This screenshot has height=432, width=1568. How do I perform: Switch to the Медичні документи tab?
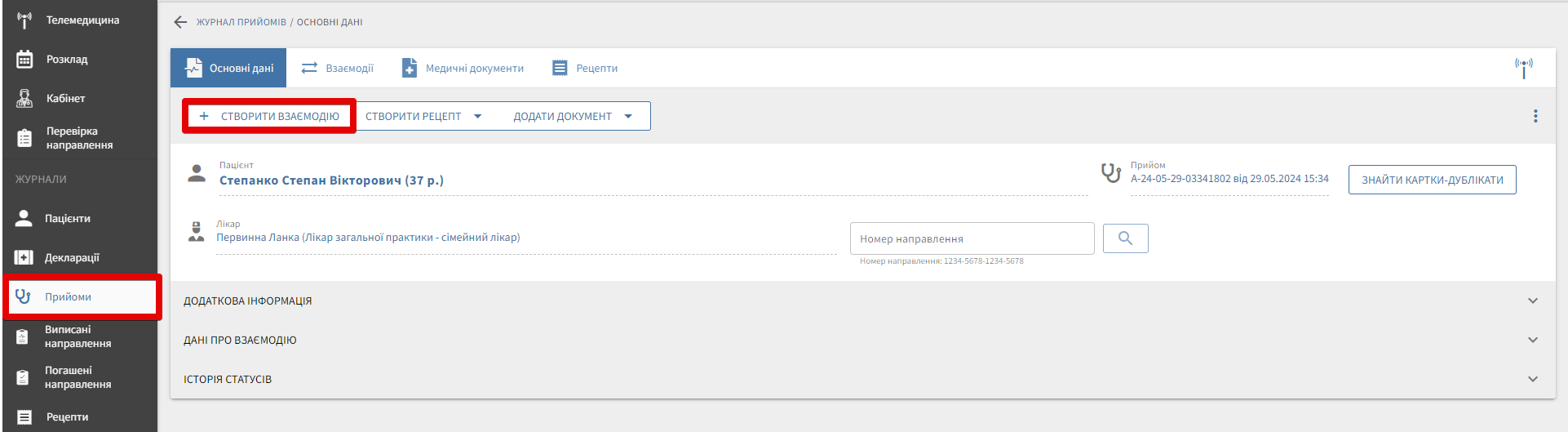463,69
